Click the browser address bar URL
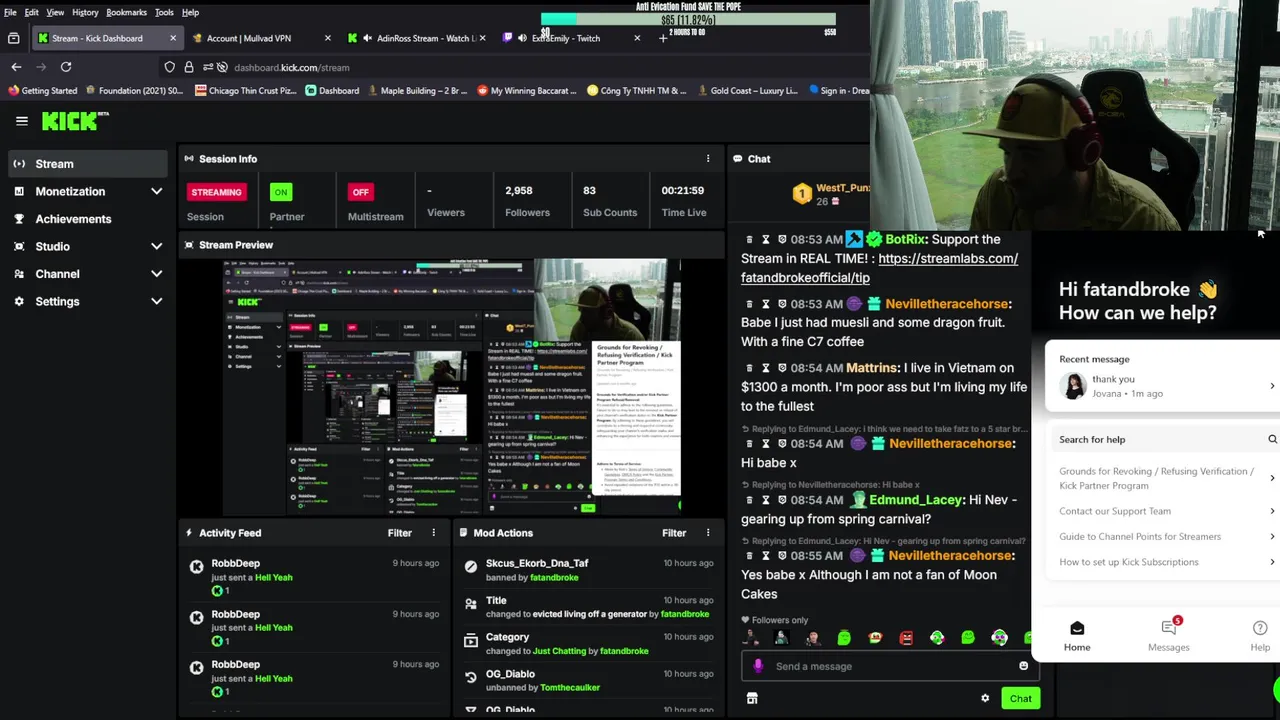1280x720 pixels. pos(292,68)
